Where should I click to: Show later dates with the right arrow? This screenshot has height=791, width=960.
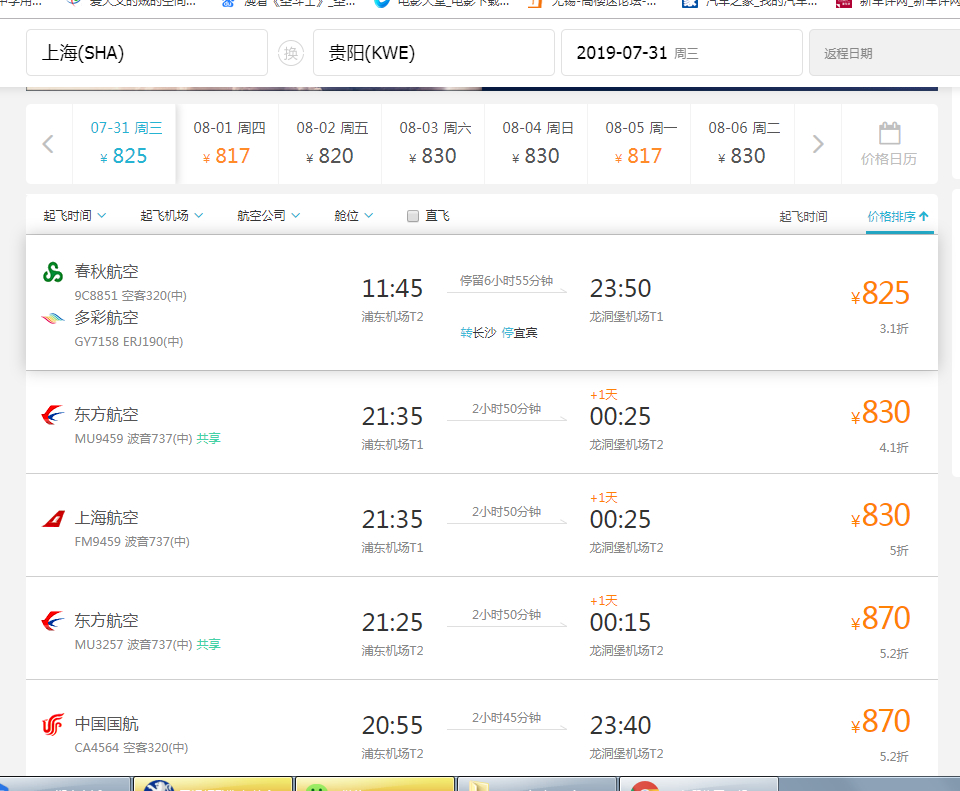pos(818,144)
